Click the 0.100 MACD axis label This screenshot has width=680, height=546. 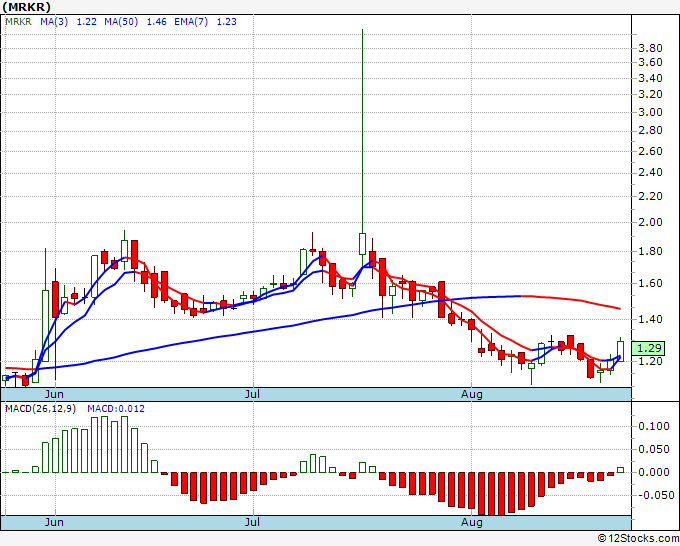[654, 426]
